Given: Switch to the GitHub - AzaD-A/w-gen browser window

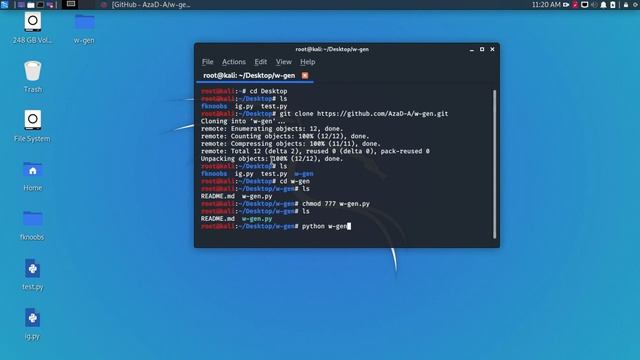Looking at the screenshot, I should (x=146, y=5).
